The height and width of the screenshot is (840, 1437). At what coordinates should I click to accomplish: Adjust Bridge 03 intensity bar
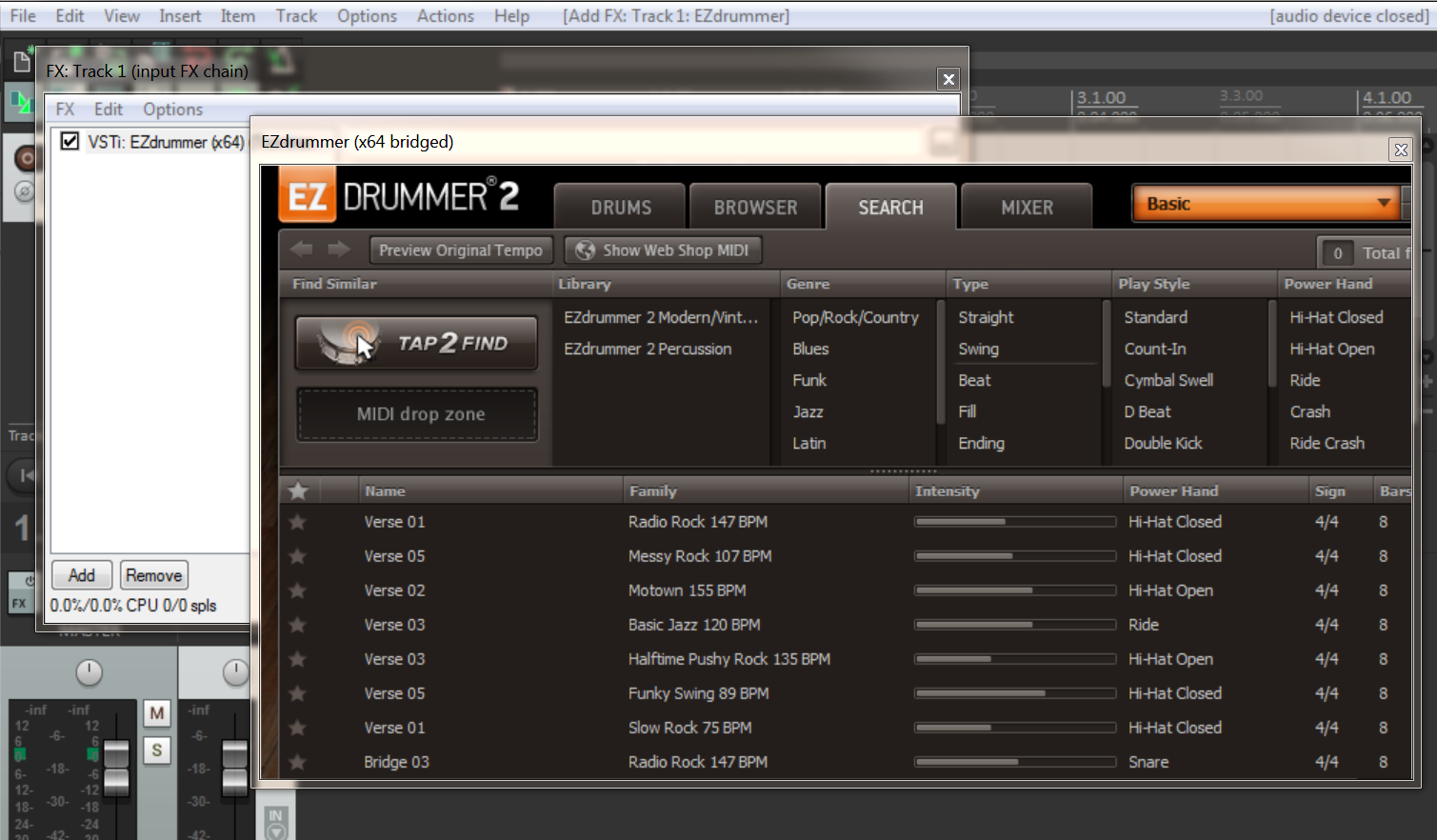pyautogui.click(x=1015, y=762)
